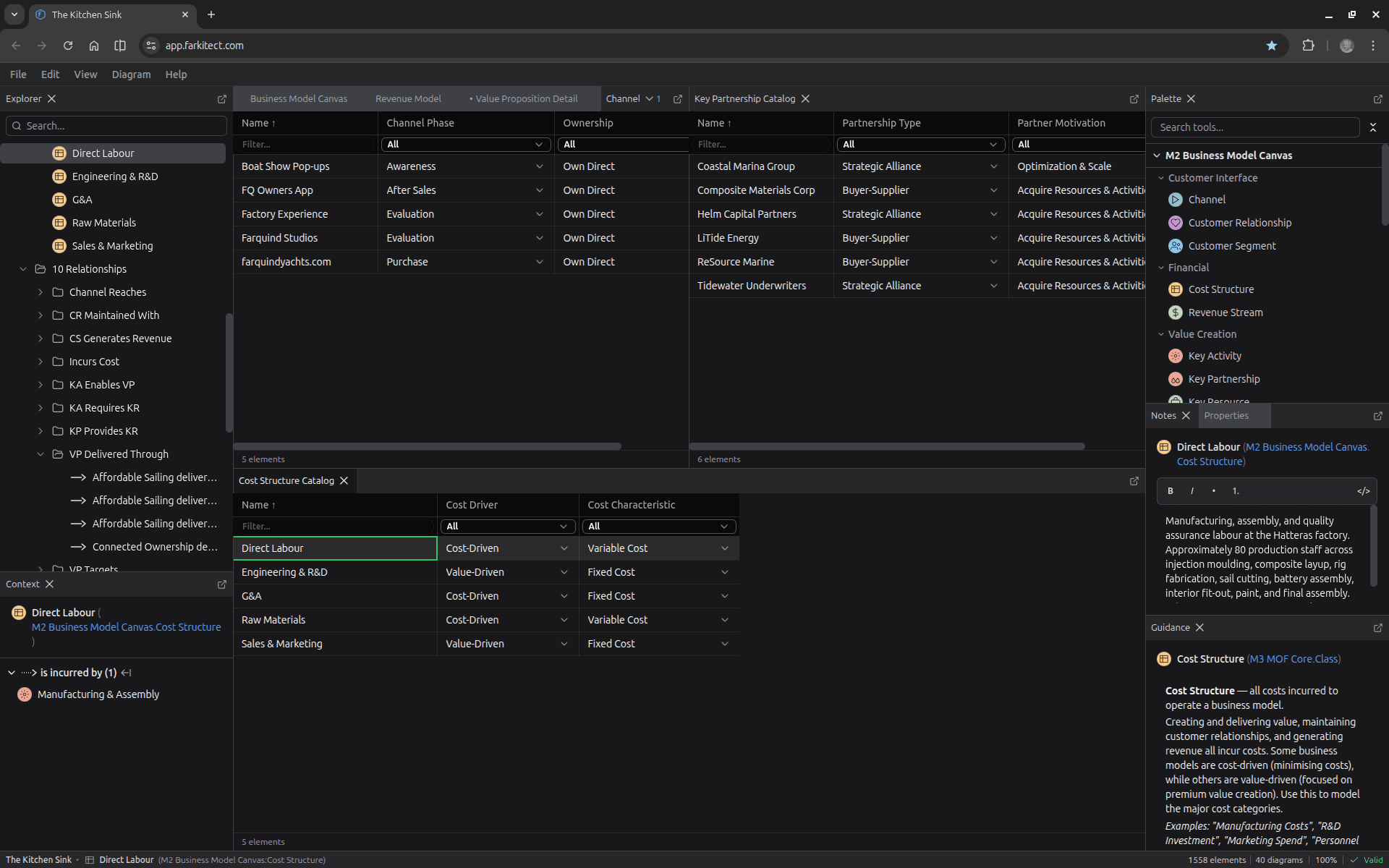
Task: Pop out the Palette panel
Action: pyautogui.click(x=1378, y=99)
